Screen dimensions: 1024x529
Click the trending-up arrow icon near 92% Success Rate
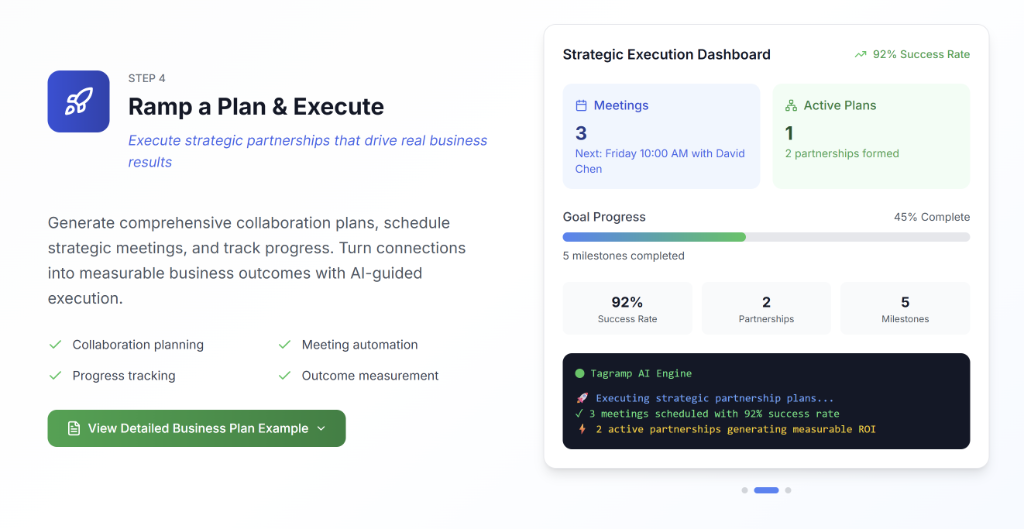click(x=861, y=55)
